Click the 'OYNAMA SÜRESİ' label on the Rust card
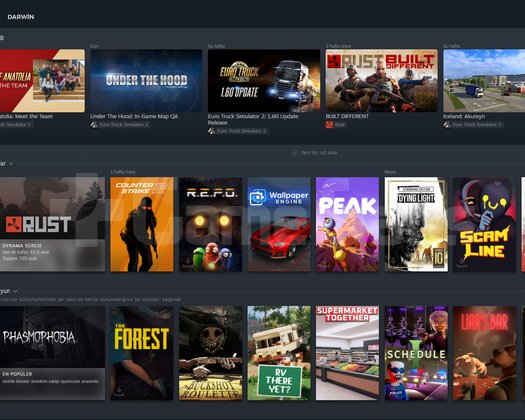 [22, 246]
